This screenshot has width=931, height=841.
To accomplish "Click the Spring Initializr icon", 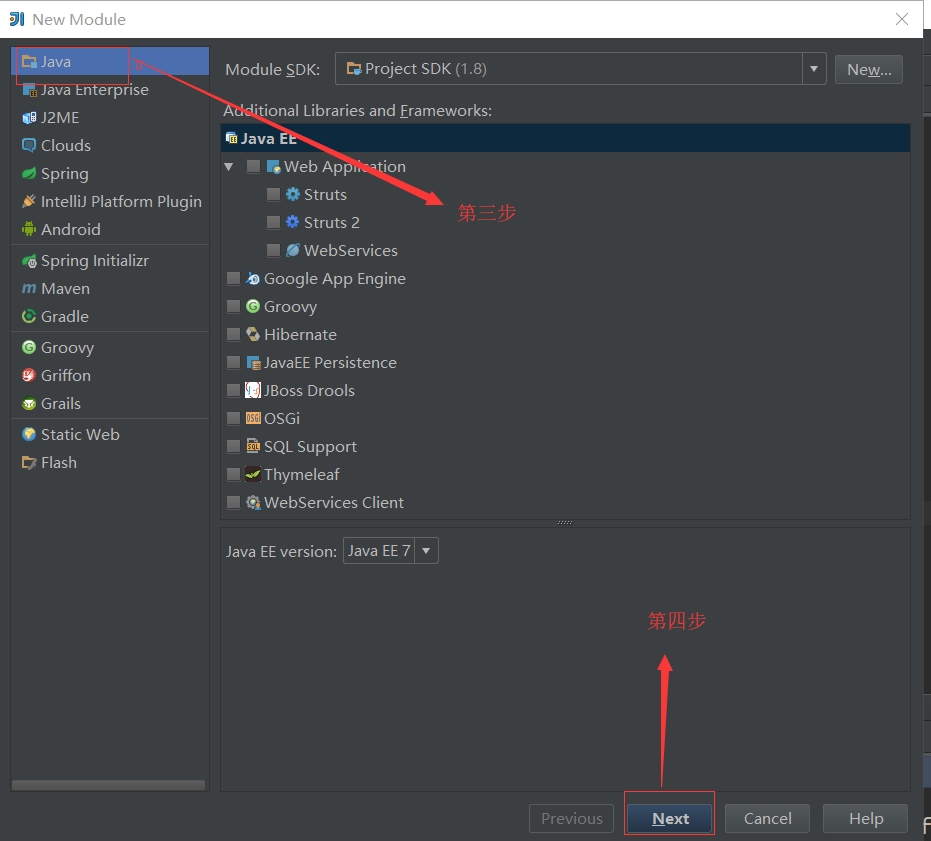I will click(x=29, y=261).
